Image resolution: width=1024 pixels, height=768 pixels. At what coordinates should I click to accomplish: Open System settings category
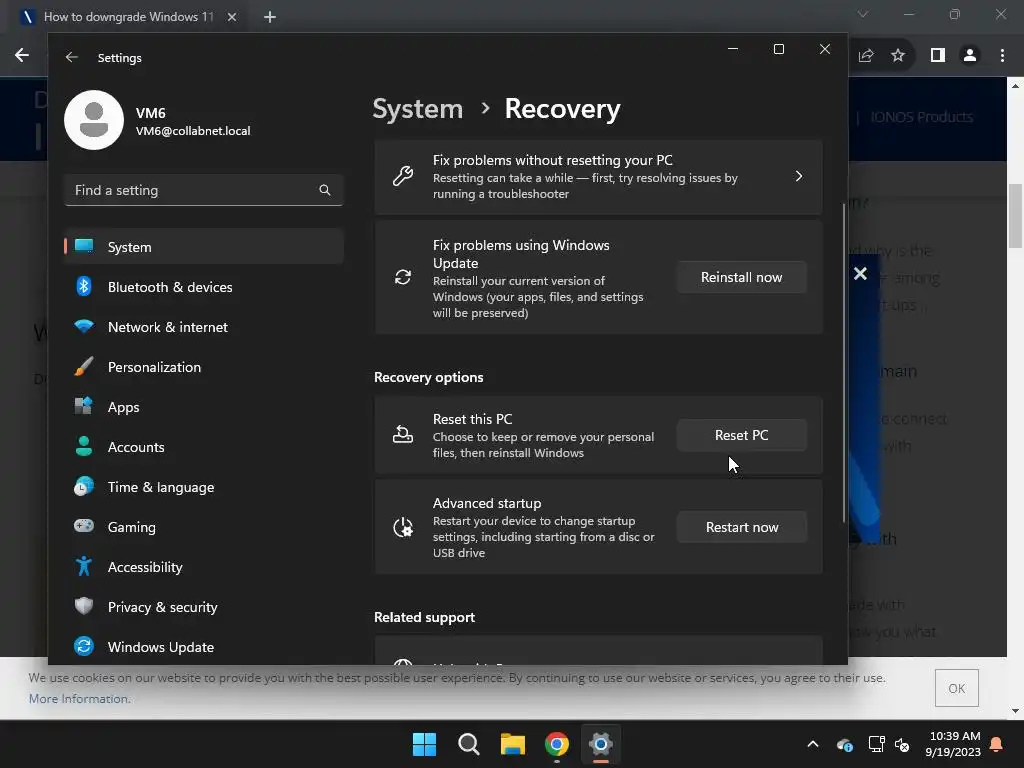tap(204, 247)
